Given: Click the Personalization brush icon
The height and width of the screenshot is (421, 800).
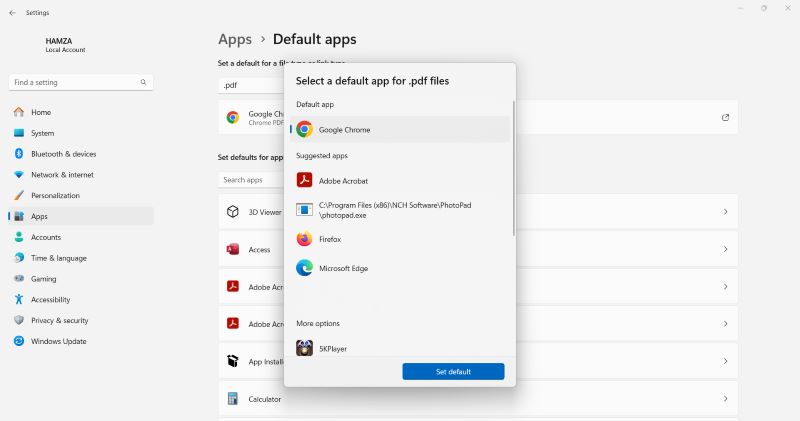Looking at the screenshot, I should tap(19, 195).
